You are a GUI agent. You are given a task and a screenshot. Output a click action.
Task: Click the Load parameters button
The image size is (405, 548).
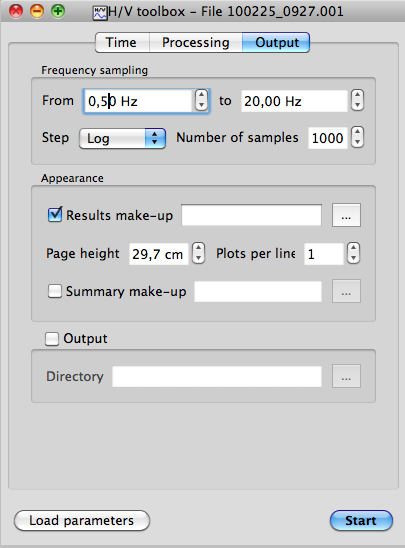coord(82,521)
